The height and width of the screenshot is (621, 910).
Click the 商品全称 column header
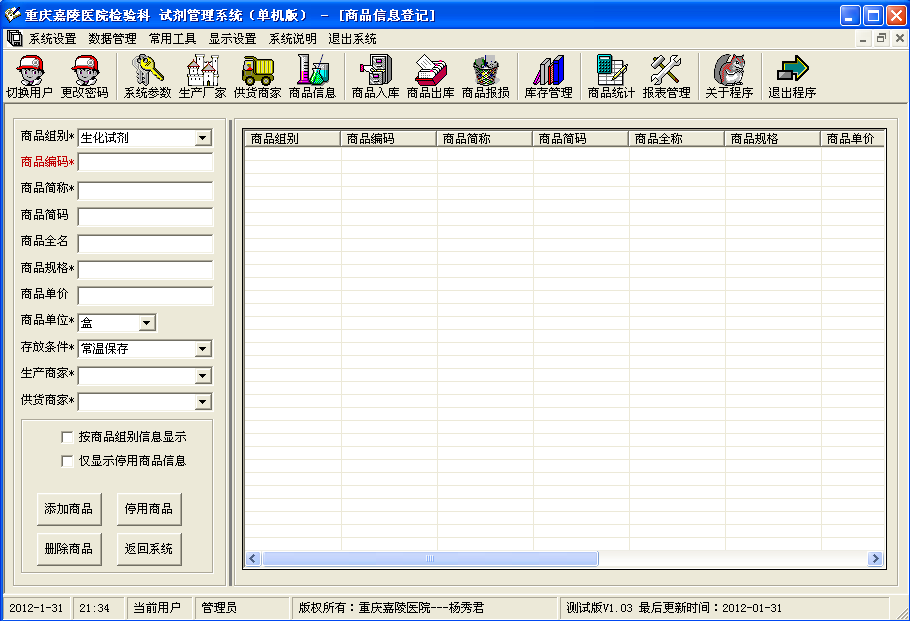pyautogui.click(x=677, y=139)
